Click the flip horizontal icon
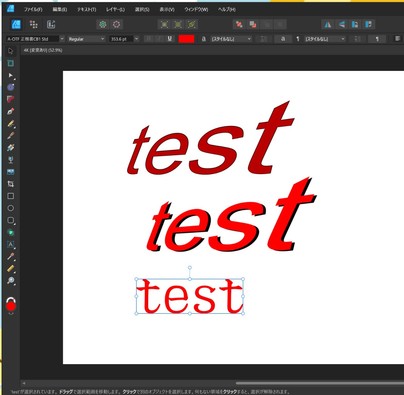404x395 pixels. point(328,24)
